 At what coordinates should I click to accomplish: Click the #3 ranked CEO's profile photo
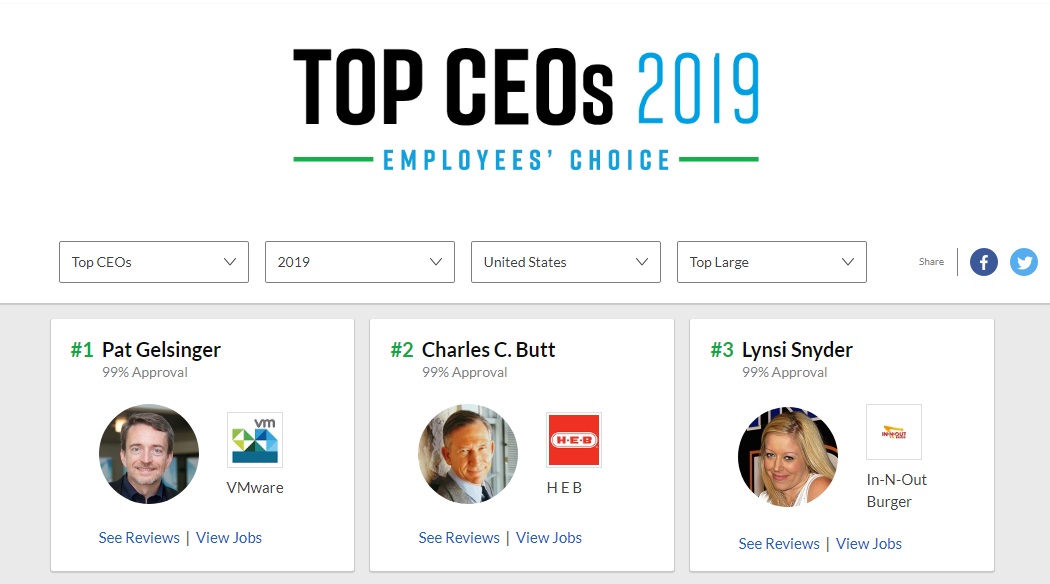coord(788,457)
